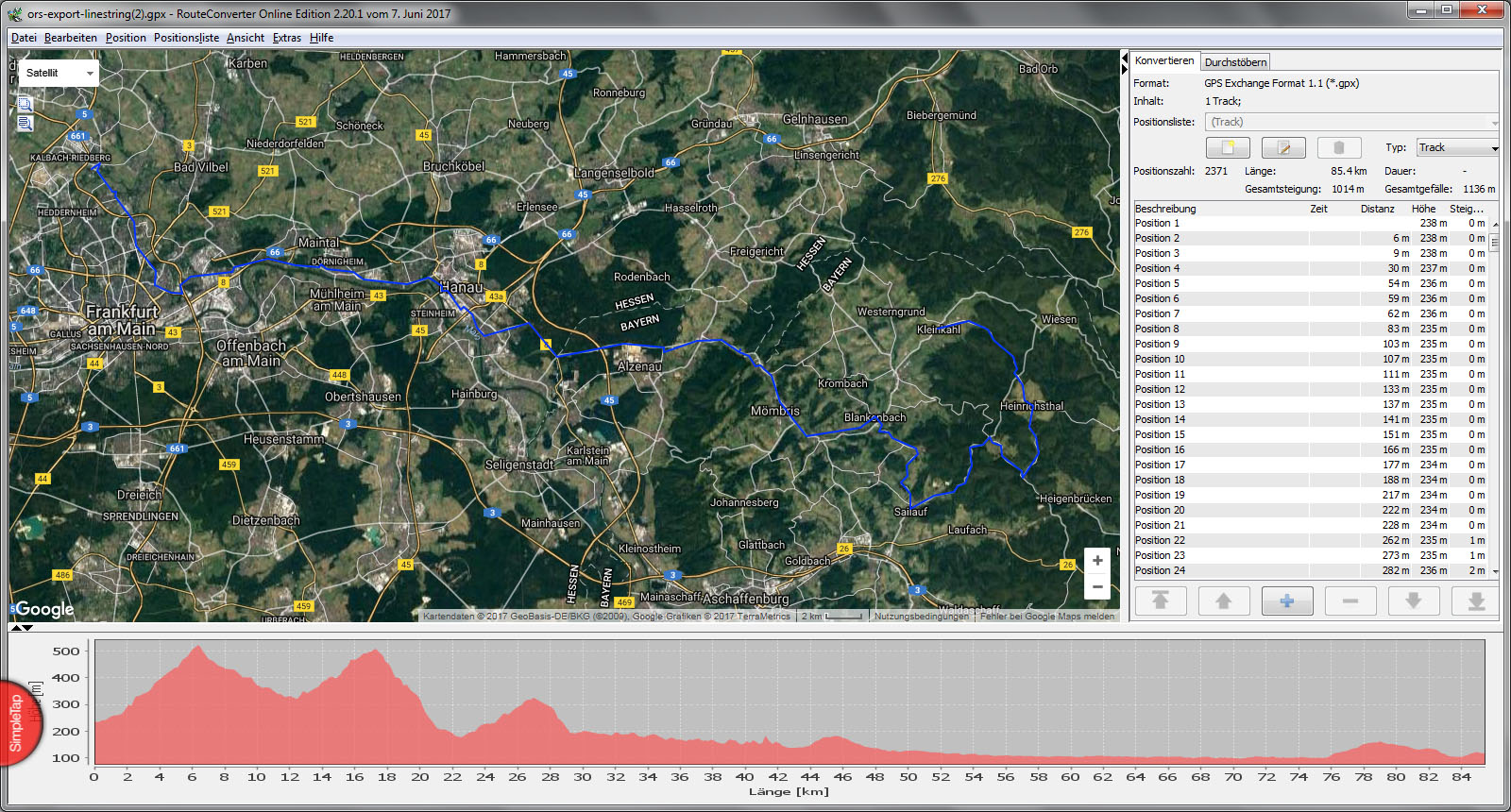Switch to the Durchstöbern tab
The image size is (1511, 812).
tap(1235, 62)
